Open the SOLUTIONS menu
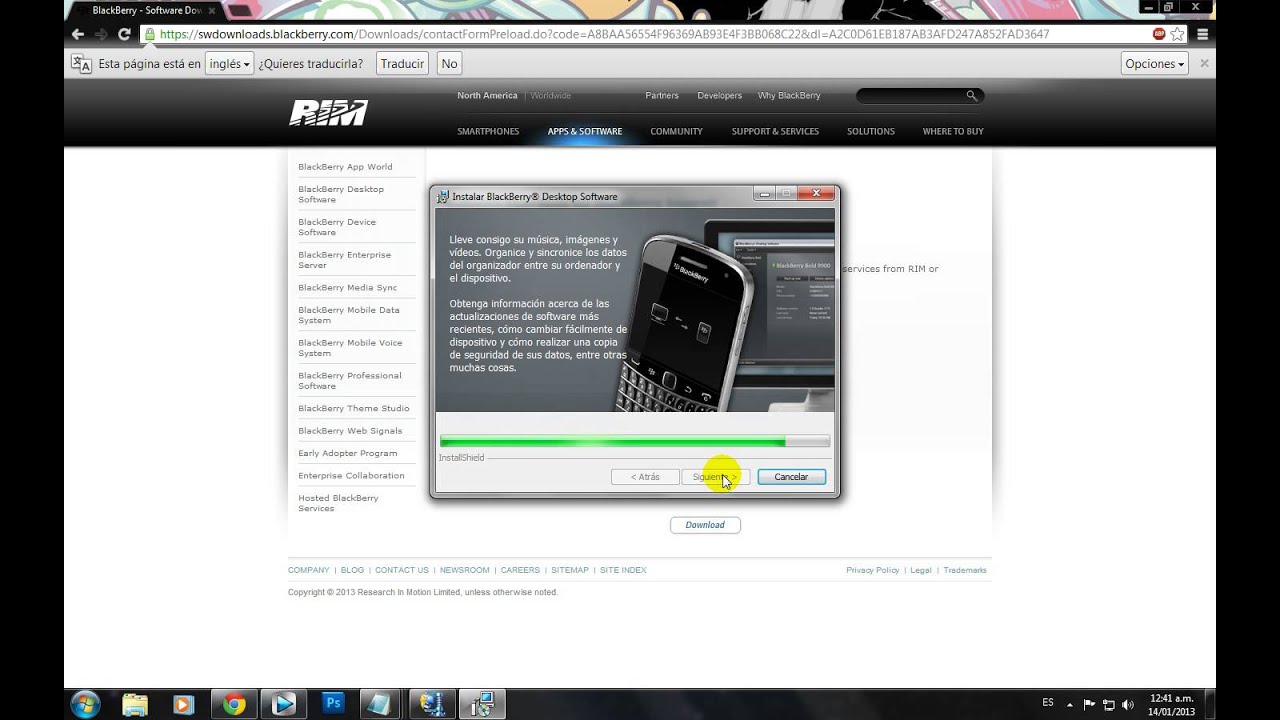The width and height of the screenshot is (1280, 720). tap(871, 131)
